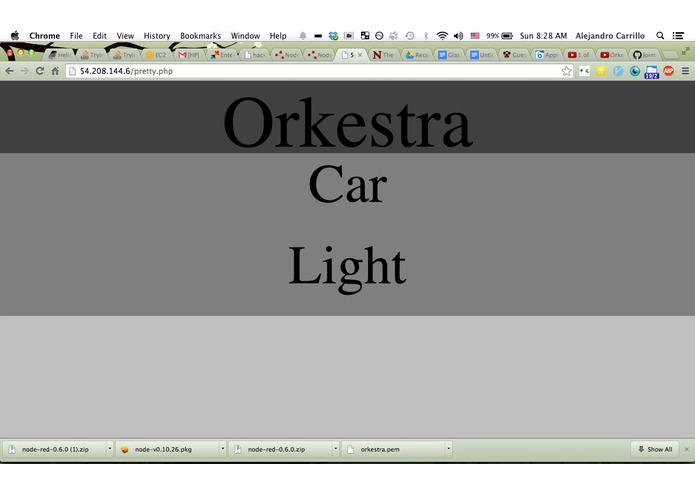Open the History menu

click(x=157, y=35)
